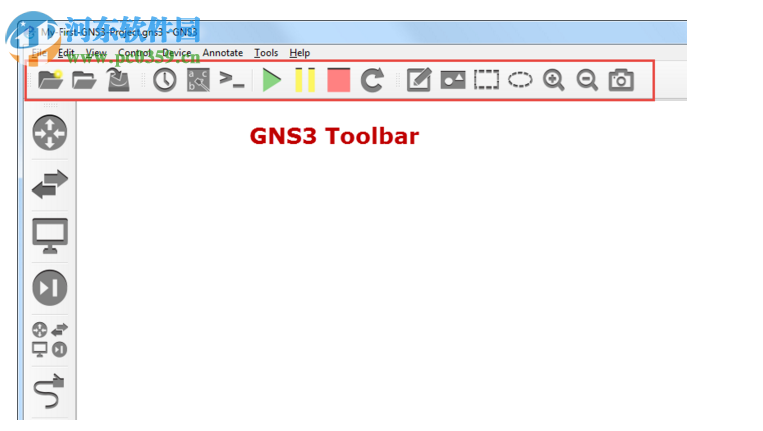The height and width of the screenshot is (431, 763).
Task: Open the Control menu
Action: click(x=135, y=53)
